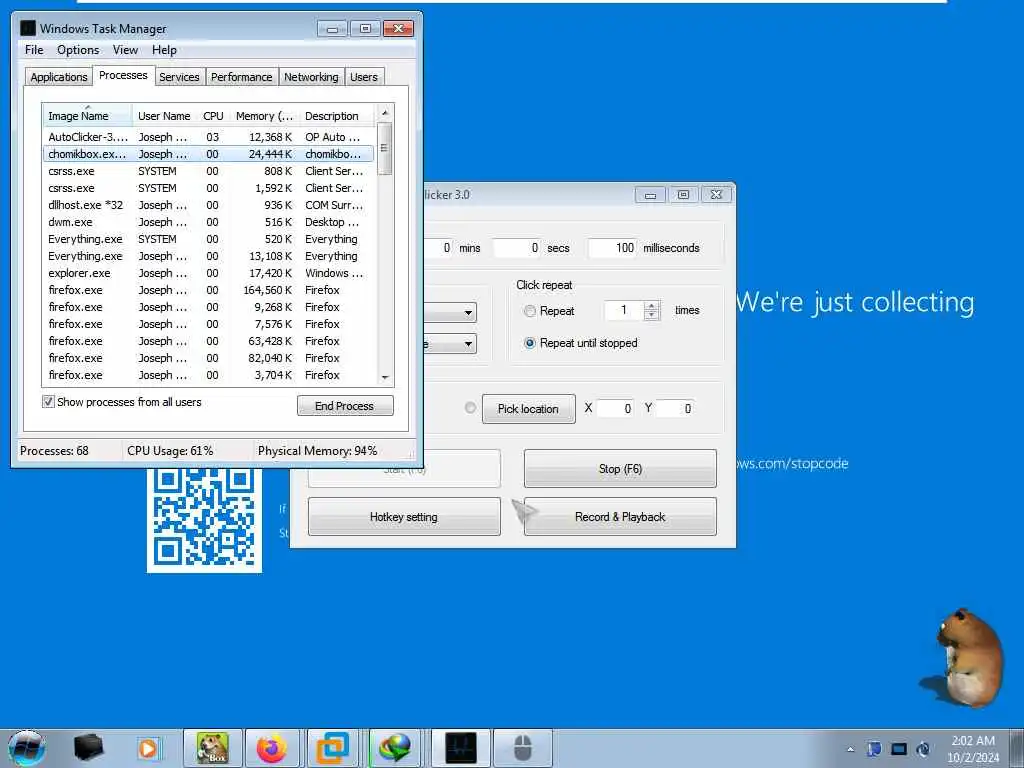Click the process list scrollbar thumb

[385, 150]
